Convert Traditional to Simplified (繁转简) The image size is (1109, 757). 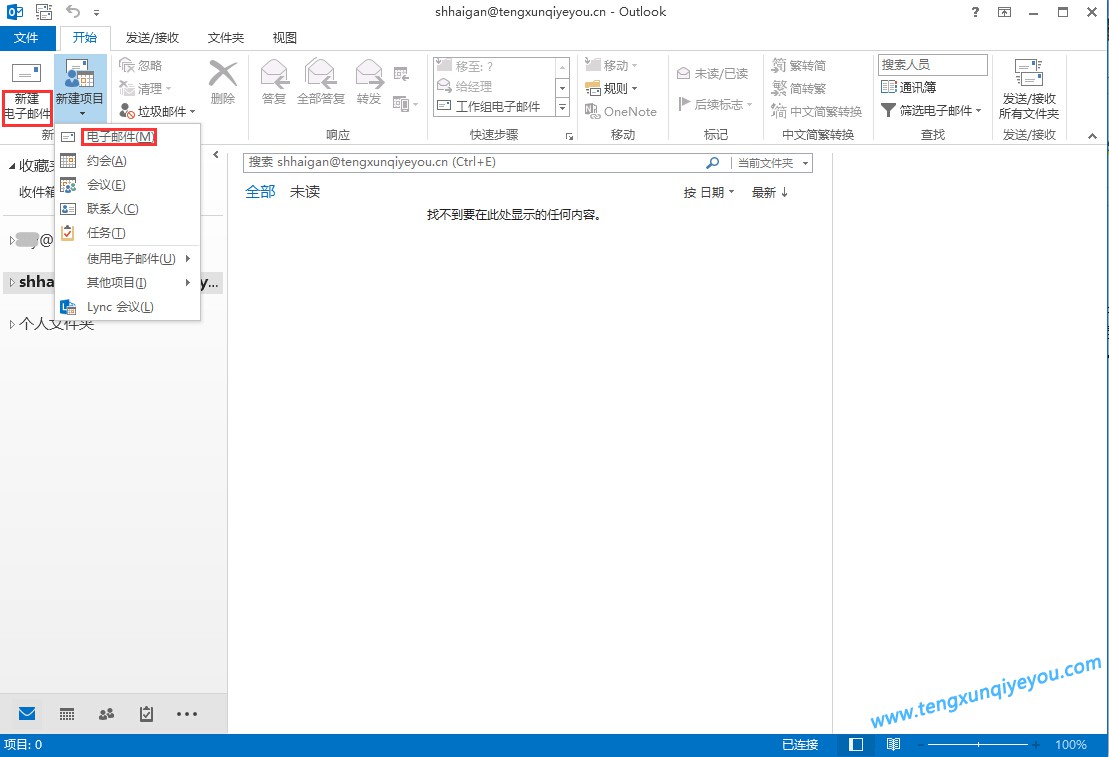click(799, 65)
